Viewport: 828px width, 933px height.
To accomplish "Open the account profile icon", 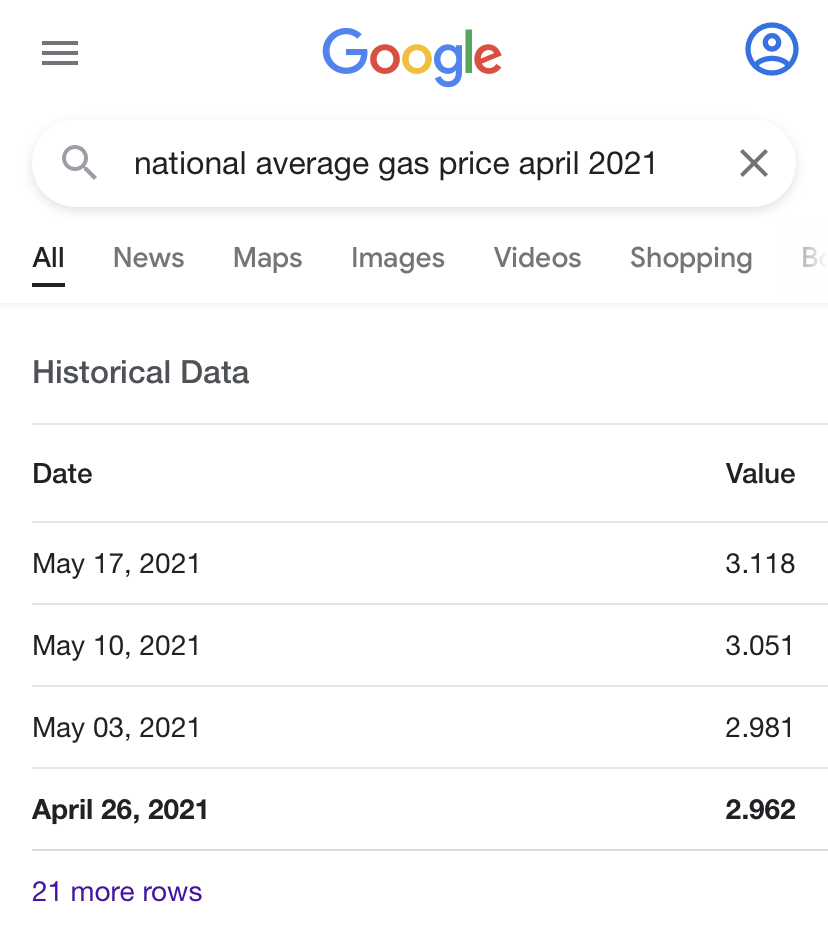I will point(771,50).
